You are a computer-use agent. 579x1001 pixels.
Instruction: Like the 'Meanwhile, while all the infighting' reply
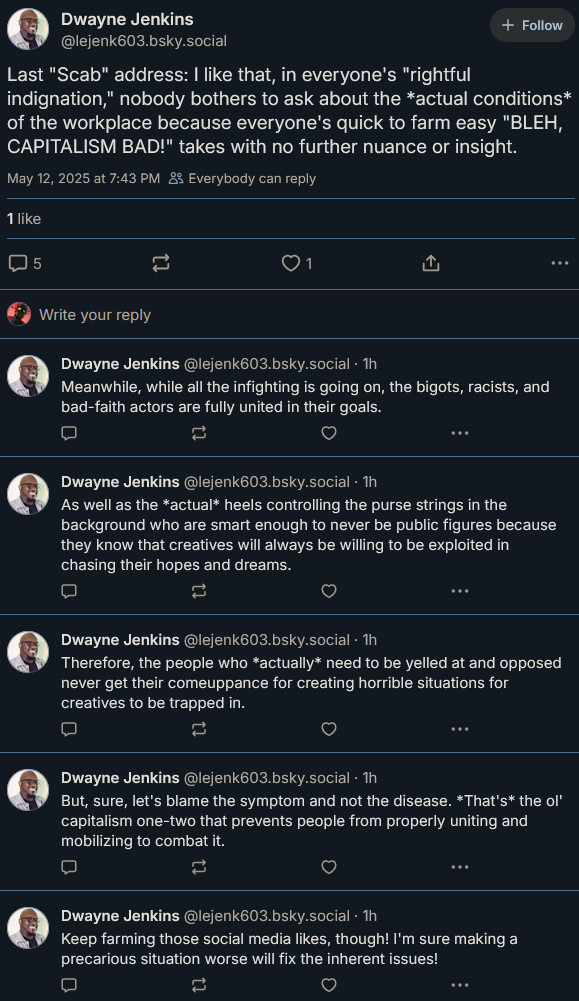[x=329, y=433]
